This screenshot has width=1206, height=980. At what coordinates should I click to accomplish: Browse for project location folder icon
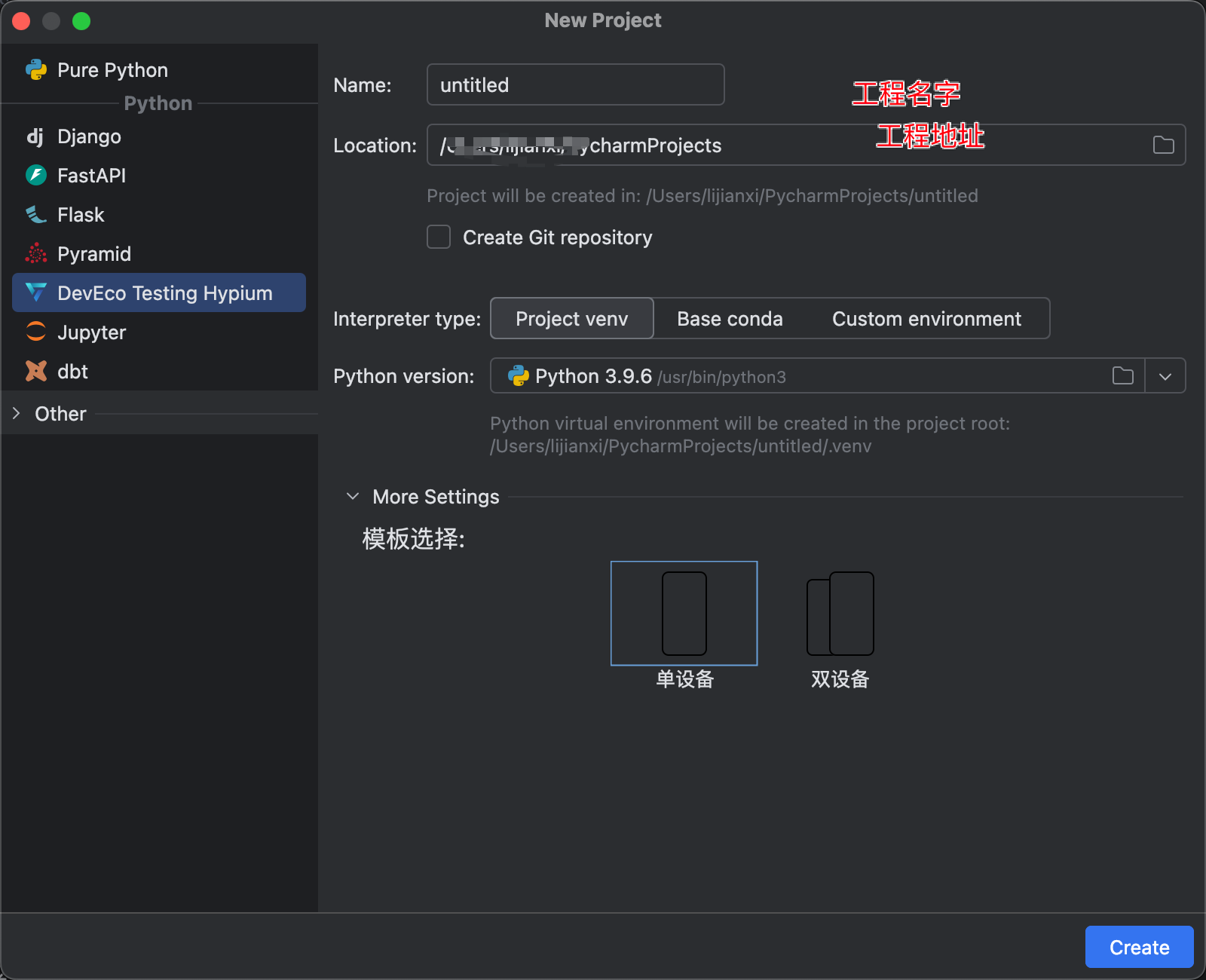click(x=1163, y=145)
